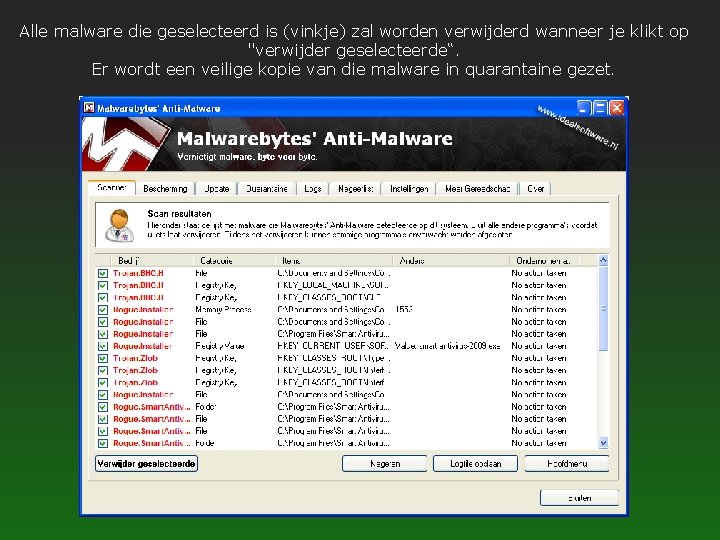Uncheck the Rogue.Installer Memory Process checkbox
Screen dimensions: 720x540
pos(103,310)
